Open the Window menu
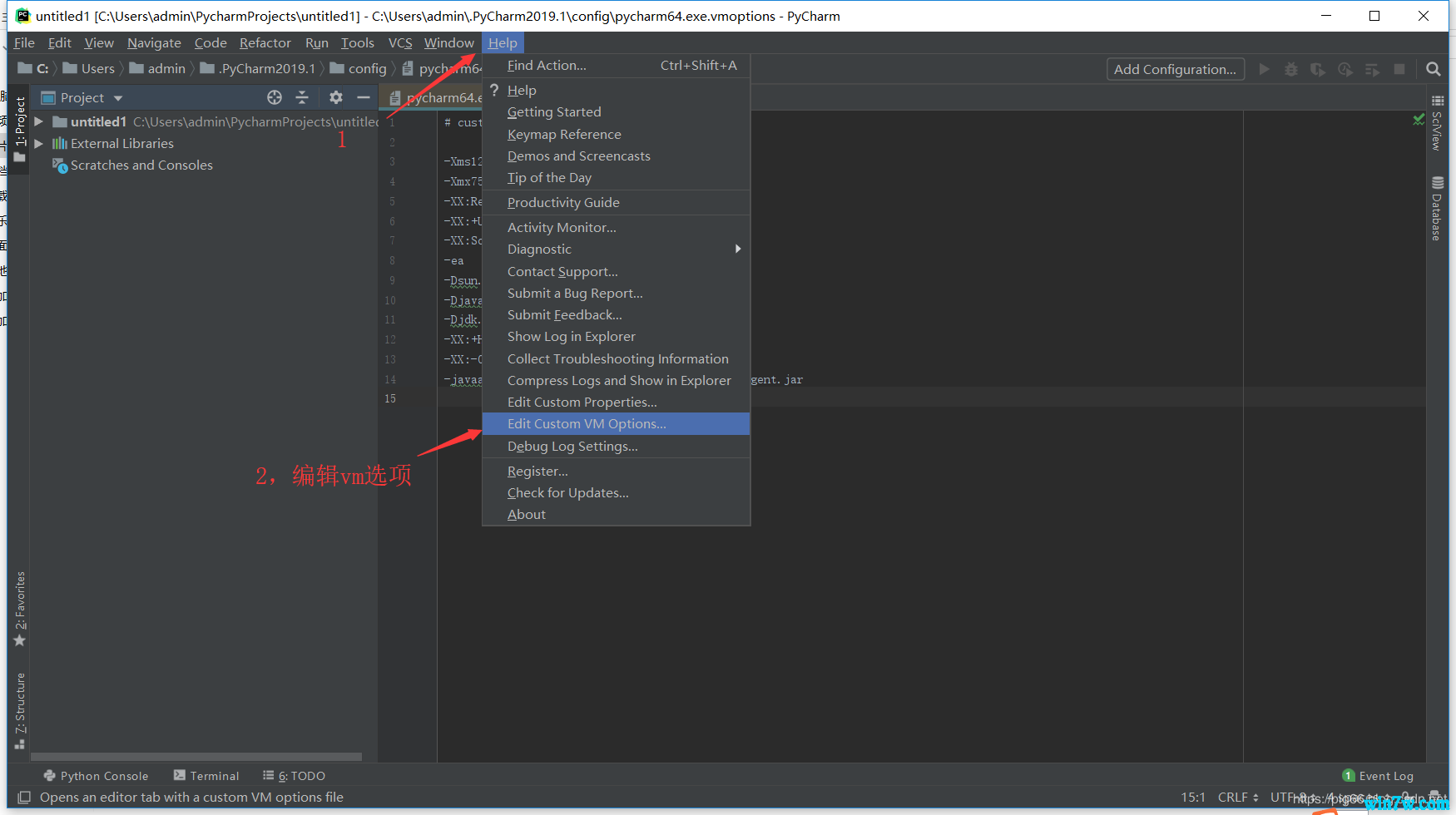The height and width of the screenshot is (815, 1456). 448,42
